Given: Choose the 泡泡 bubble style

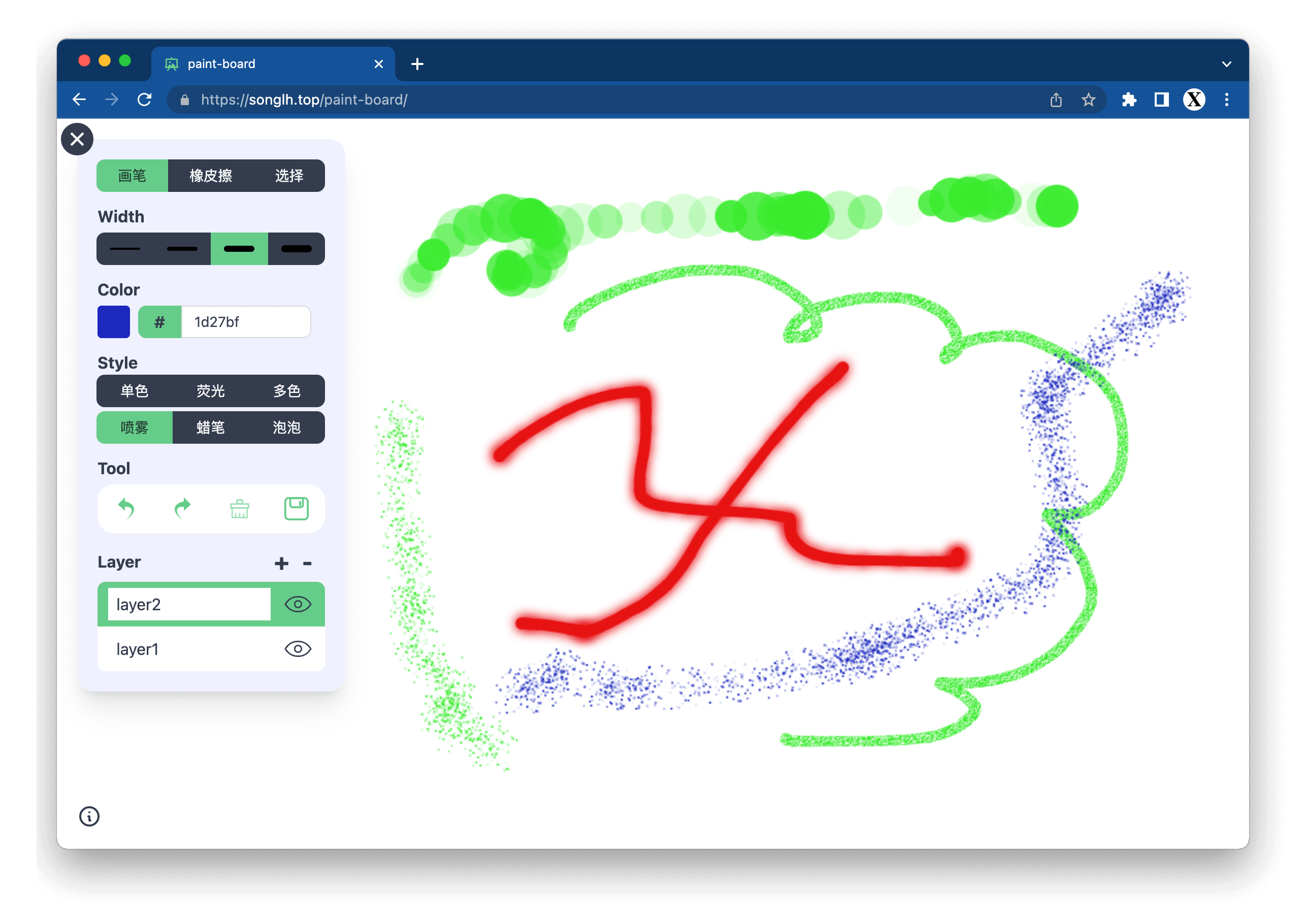Looking at the screenshot, I should (286, 427).
